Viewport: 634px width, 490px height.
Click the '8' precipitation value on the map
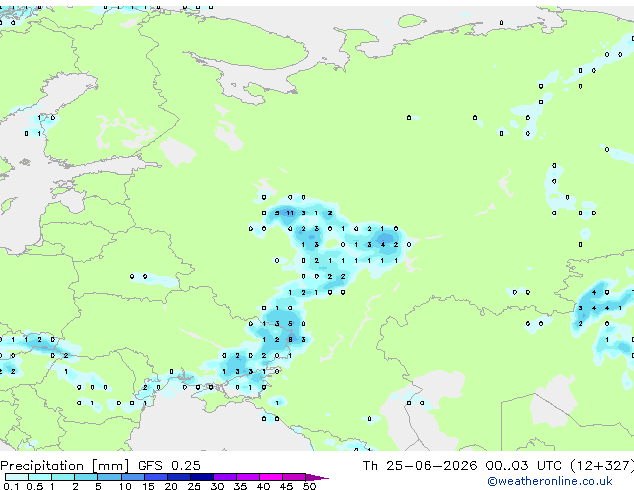(x=290, y=340)
